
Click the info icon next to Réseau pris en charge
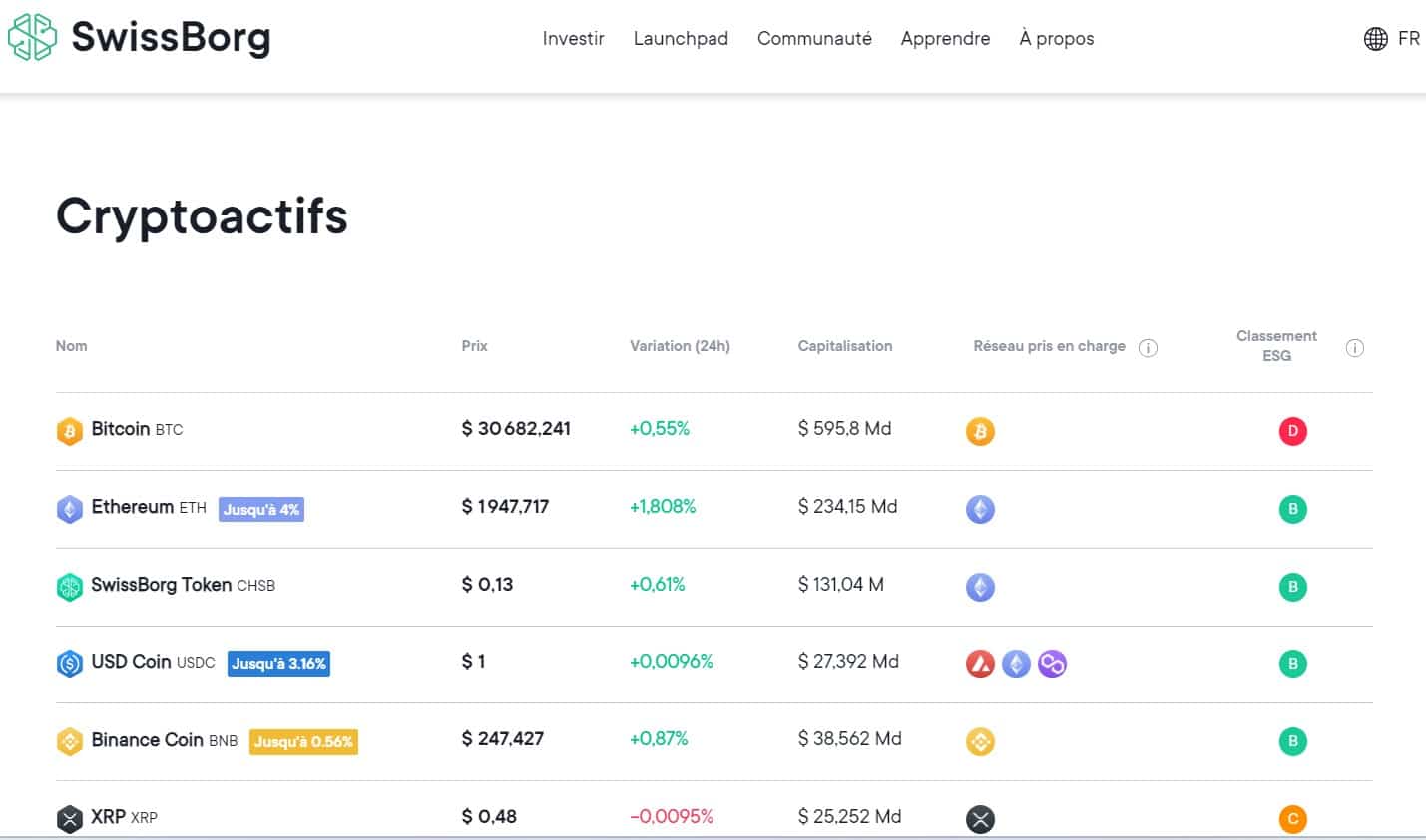pyautogui.click(x=1148, y=348)
